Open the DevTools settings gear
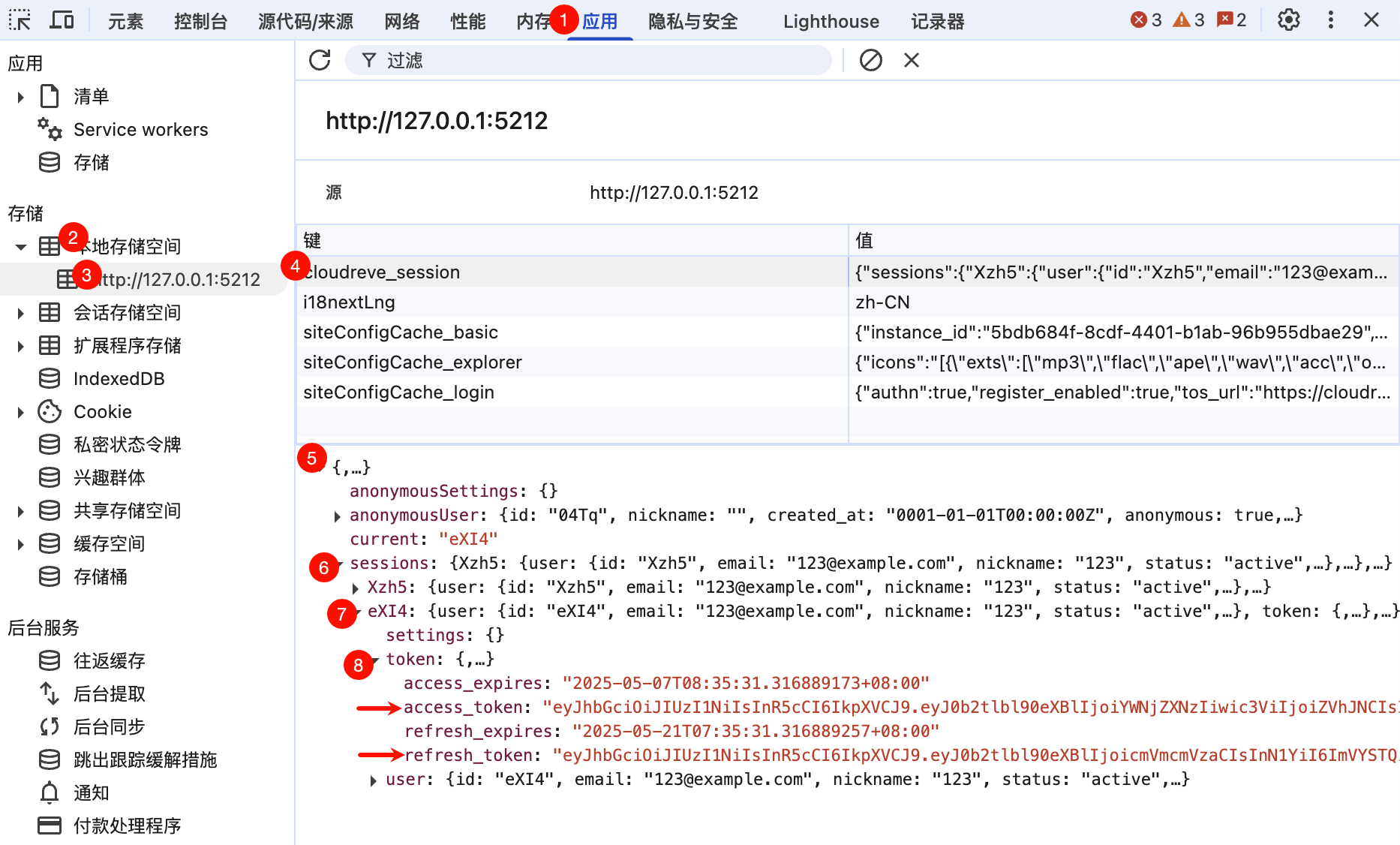Screen dimensions: 1400x845 (1288, 20)
